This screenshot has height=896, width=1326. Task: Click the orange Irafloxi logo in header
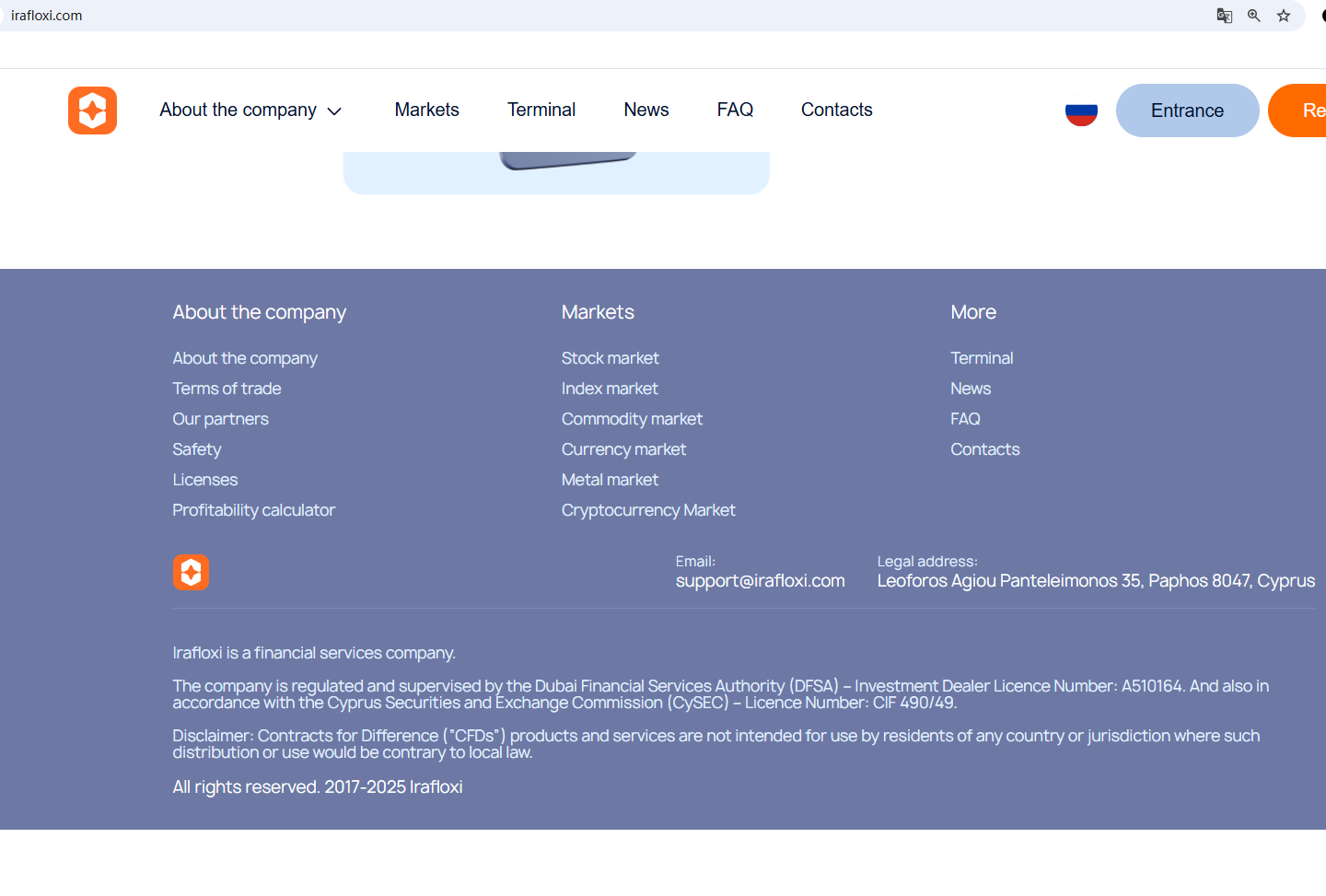coord(92,111)
